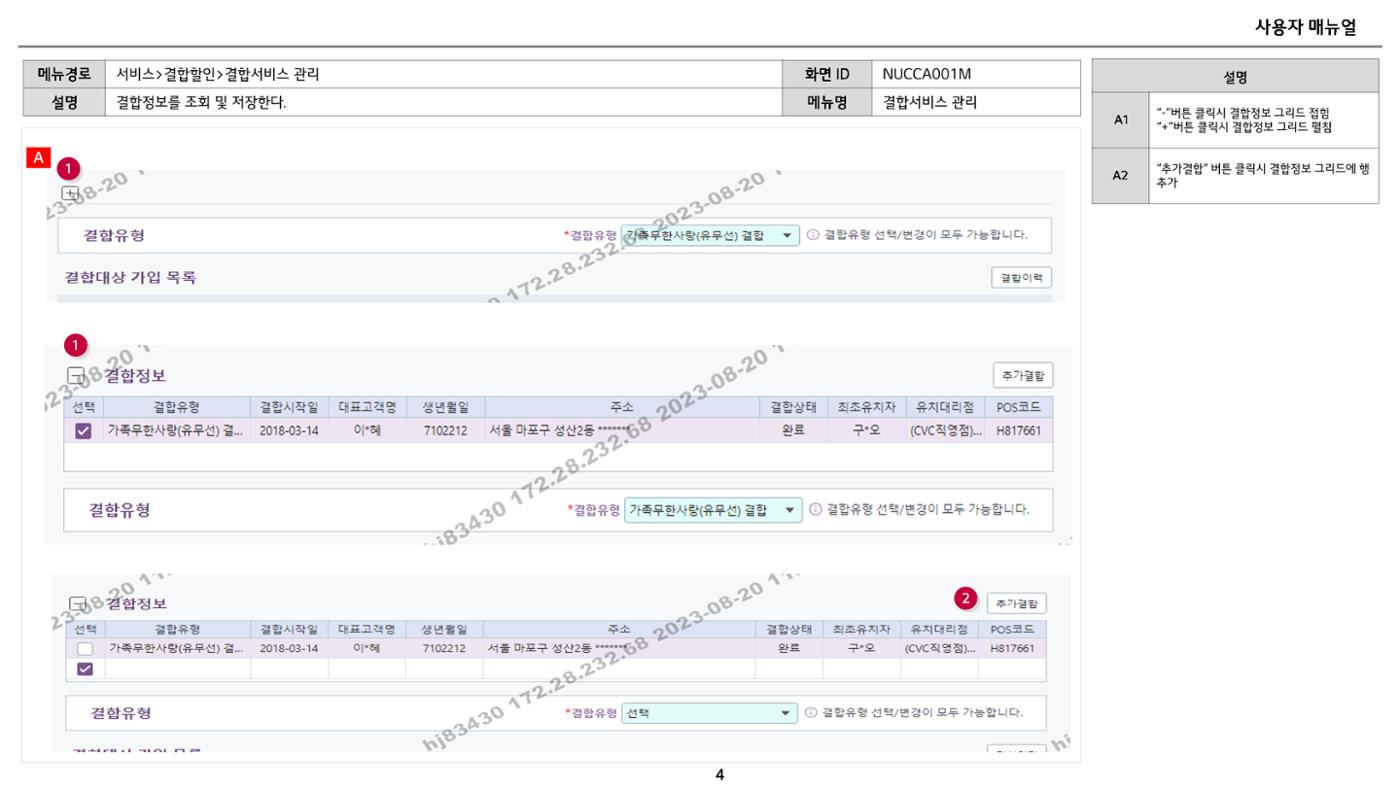
Task: Click the A1 description row in 설명 table
Action: click(x=1237, y=120)
